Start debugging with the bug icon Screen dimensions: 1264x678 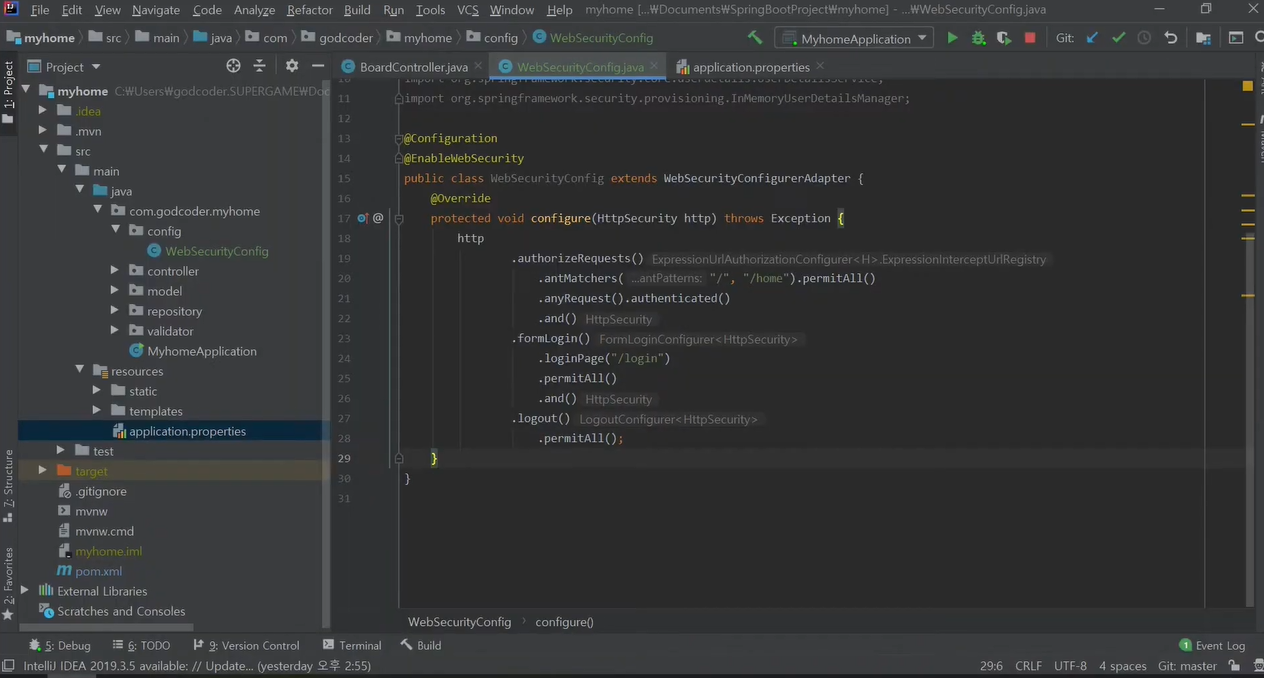(978, 38)
